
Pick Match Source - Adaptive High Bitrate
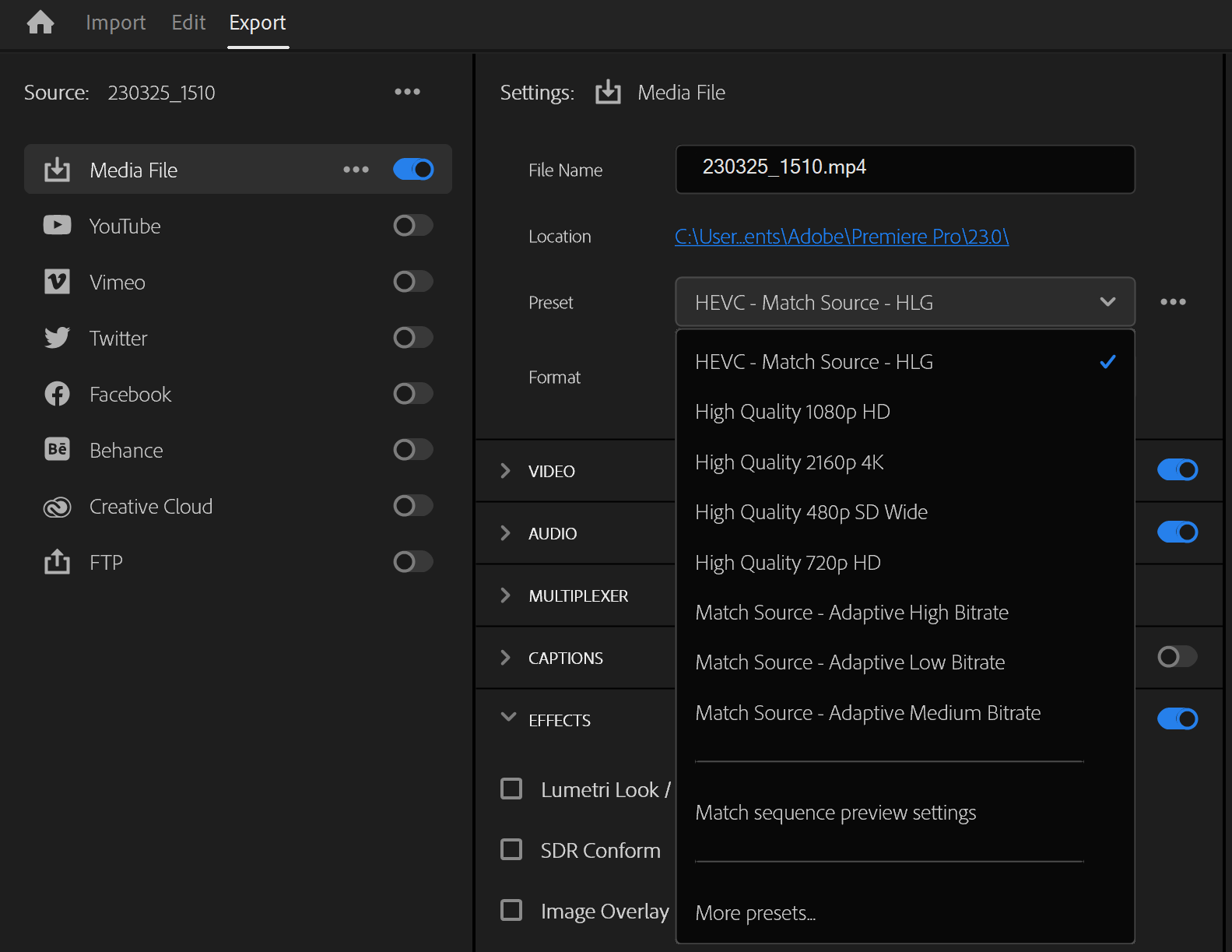click(905, 613)
